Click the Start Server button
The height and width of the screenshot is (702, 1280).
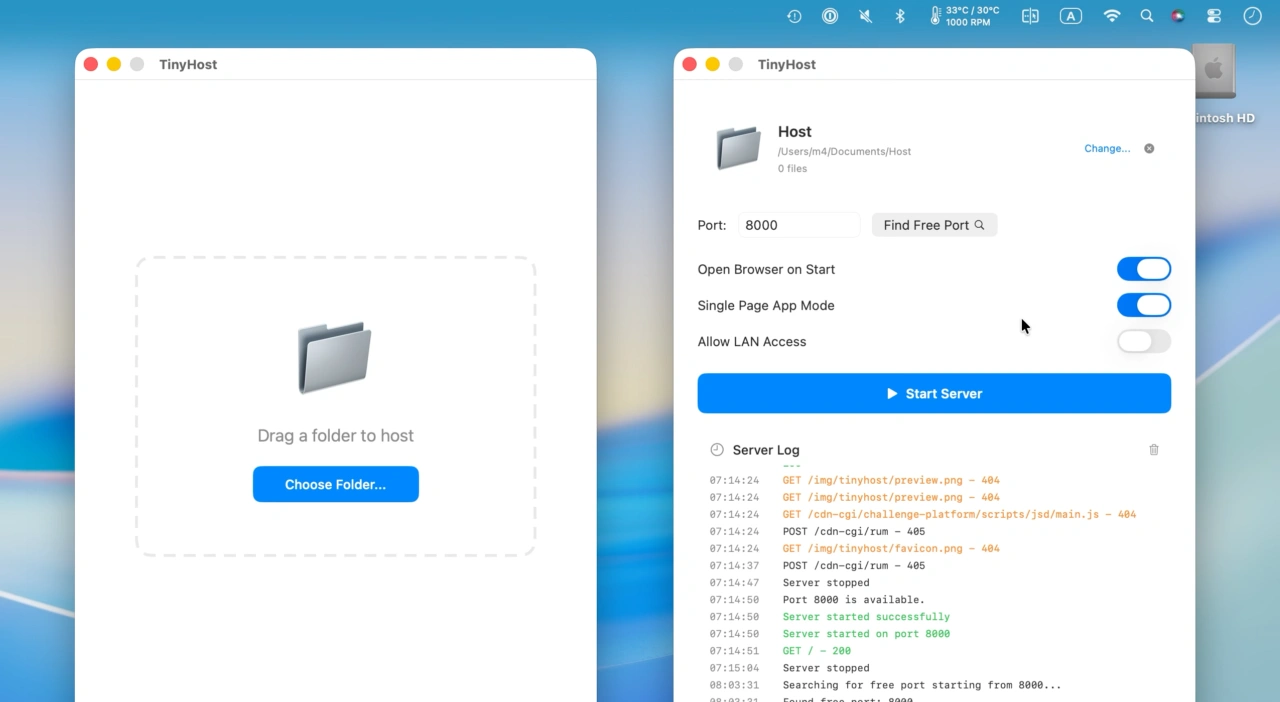(933, 393)
